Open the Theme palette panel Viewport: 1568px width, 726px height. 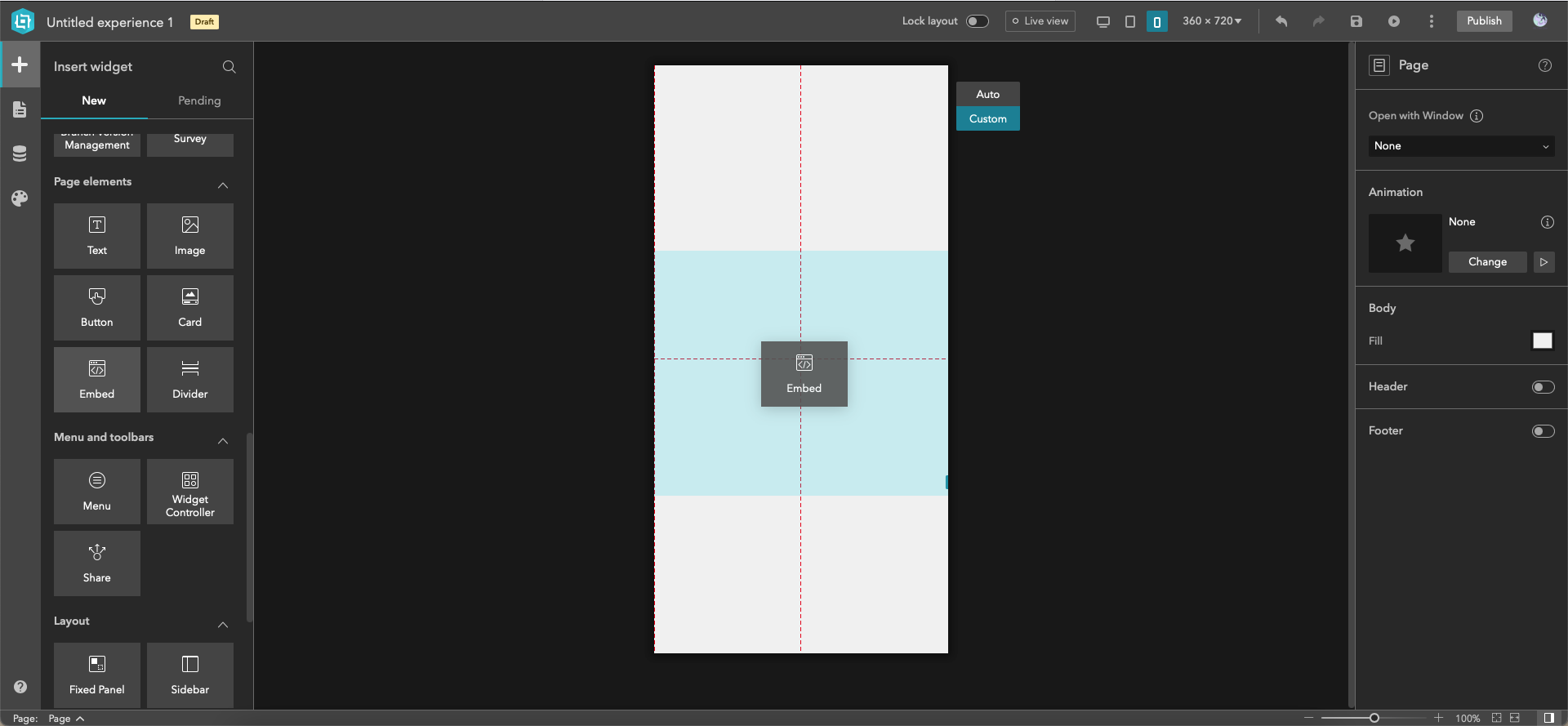click(20, 198)
